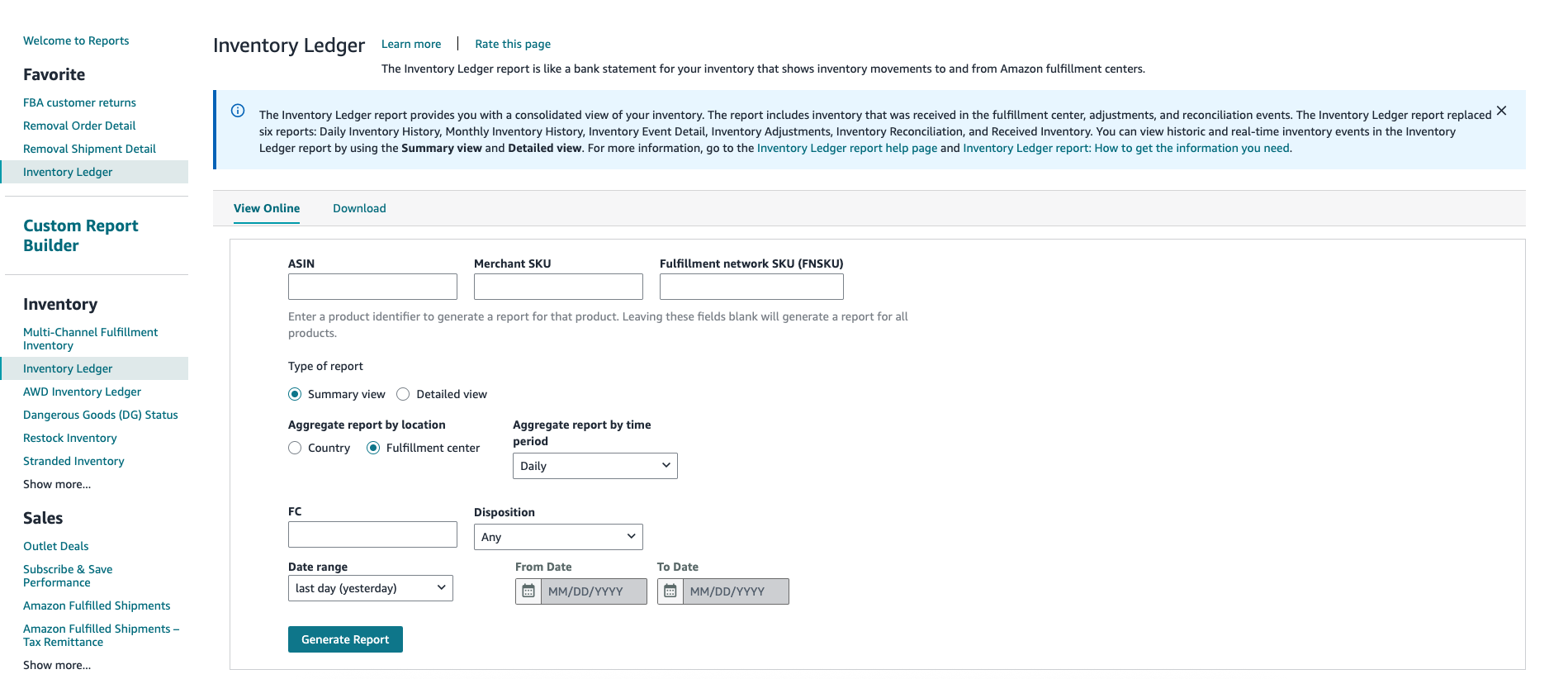Open the Daily time period dropdown
Viewport: 1568px width, 679px height.
(x=595, y=466)
